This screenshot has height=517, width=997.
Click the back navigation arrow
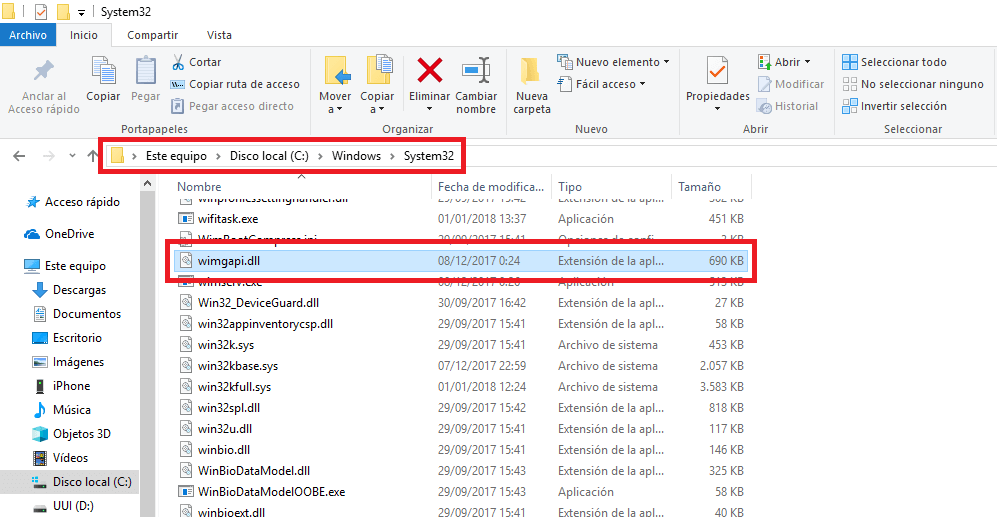coord(19,156)
